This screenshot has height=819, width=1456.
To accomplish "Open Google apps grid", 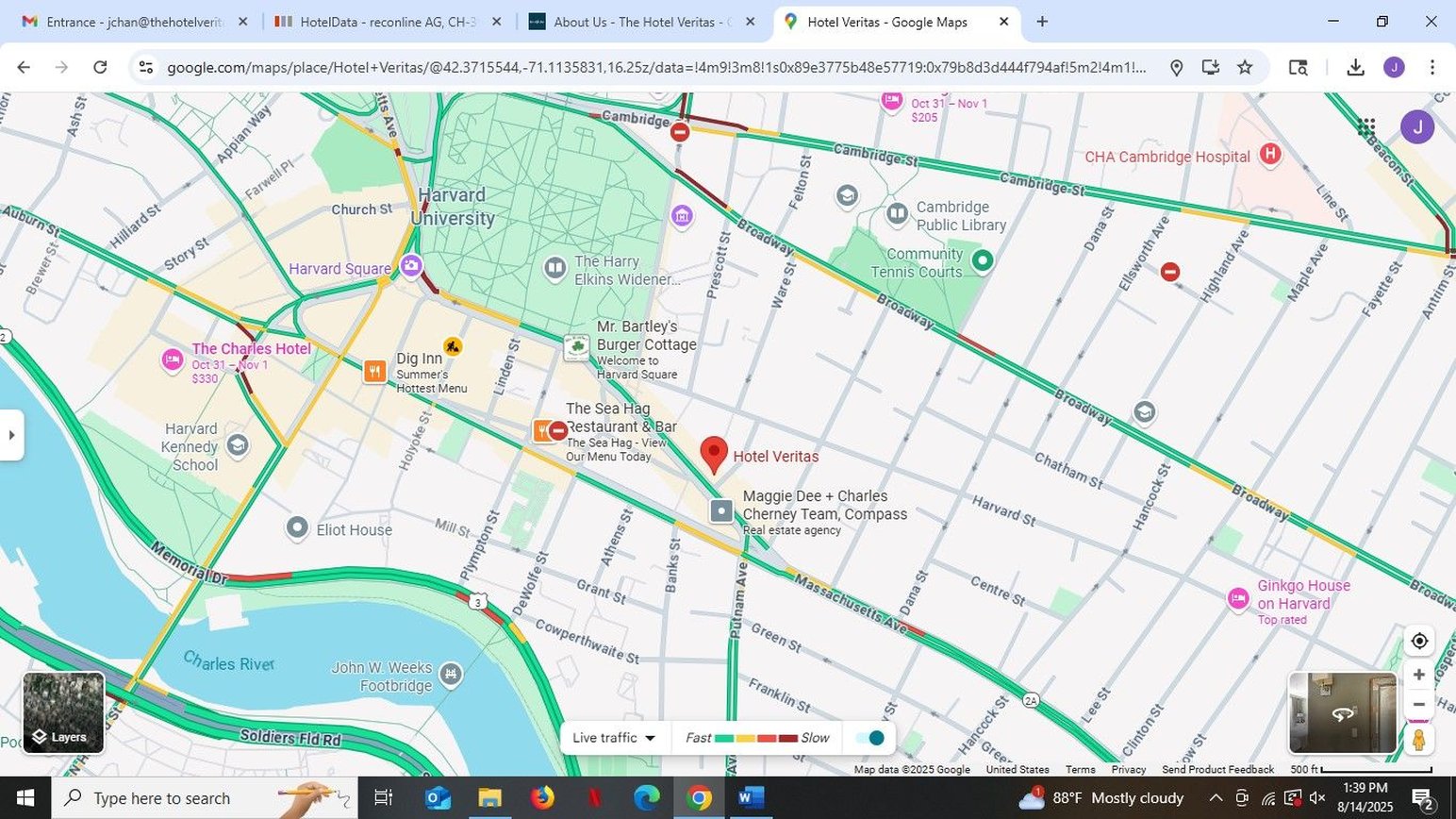I will coord(1366,126).
